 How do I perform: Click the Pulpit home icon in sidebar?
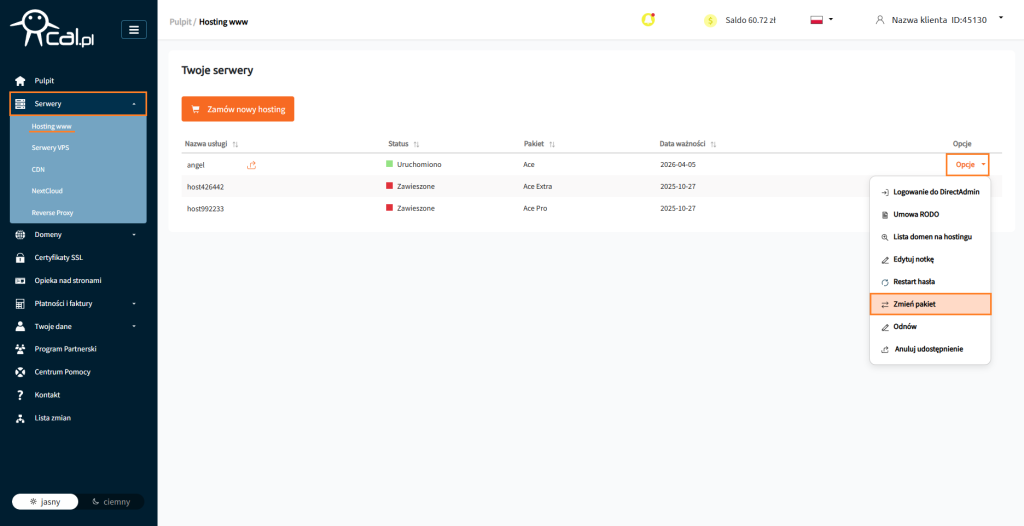tap(20, 80)
